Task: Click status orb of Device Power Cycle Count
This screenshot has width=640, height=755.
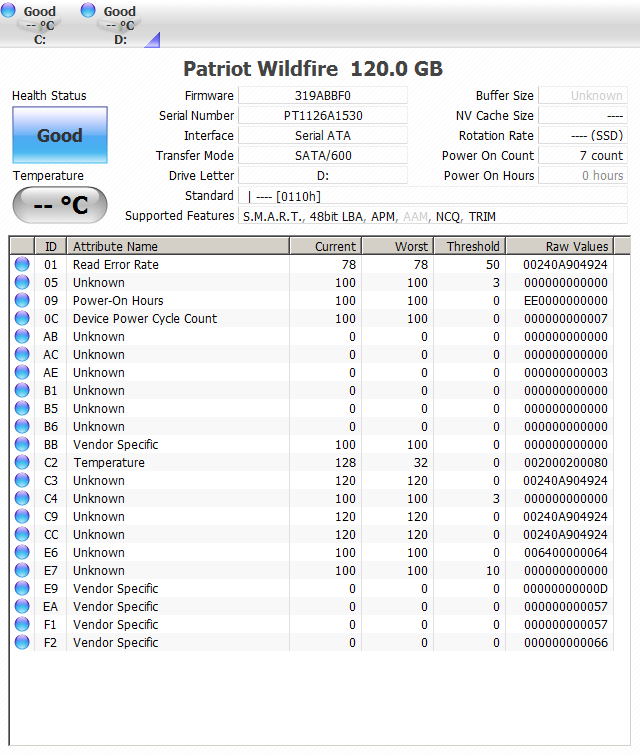Action: [x=22, y=319]
